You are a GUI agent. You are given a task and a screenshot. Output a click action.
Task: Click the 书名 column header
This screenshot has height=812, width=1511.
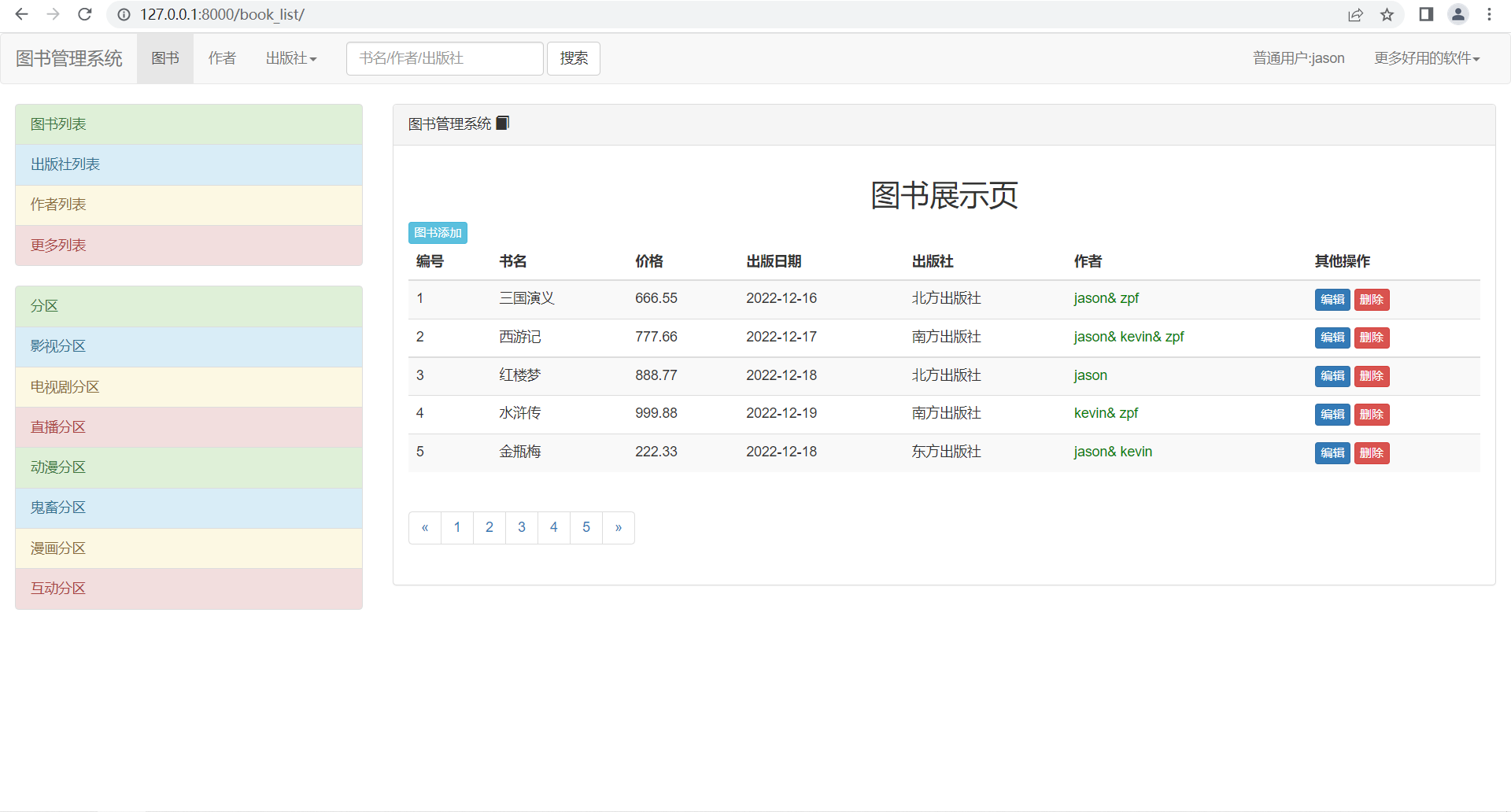pyautogui.click(x=513, y=261)
